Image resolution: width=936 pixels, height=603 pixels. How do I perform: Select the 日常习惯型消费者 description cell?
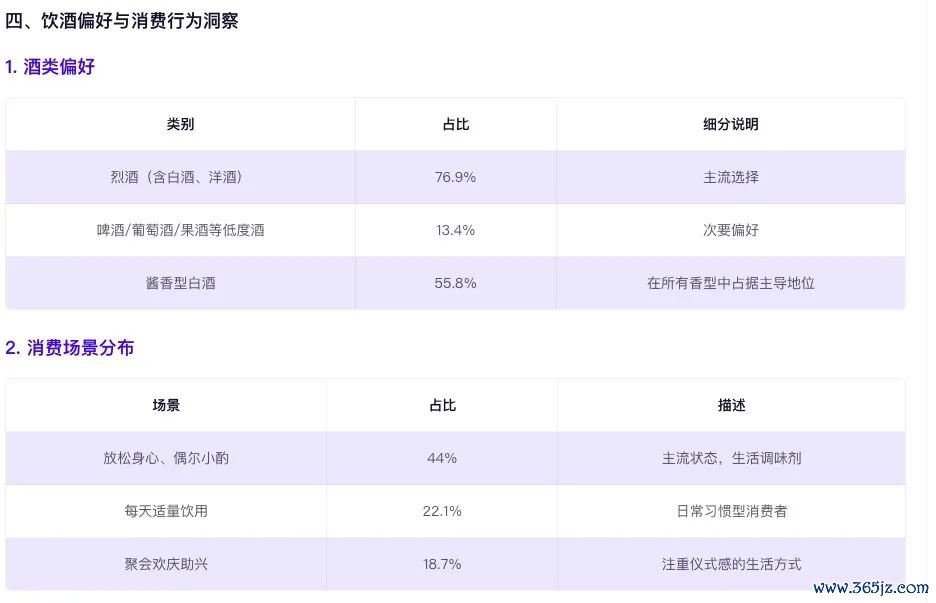[x=731, y=511]
